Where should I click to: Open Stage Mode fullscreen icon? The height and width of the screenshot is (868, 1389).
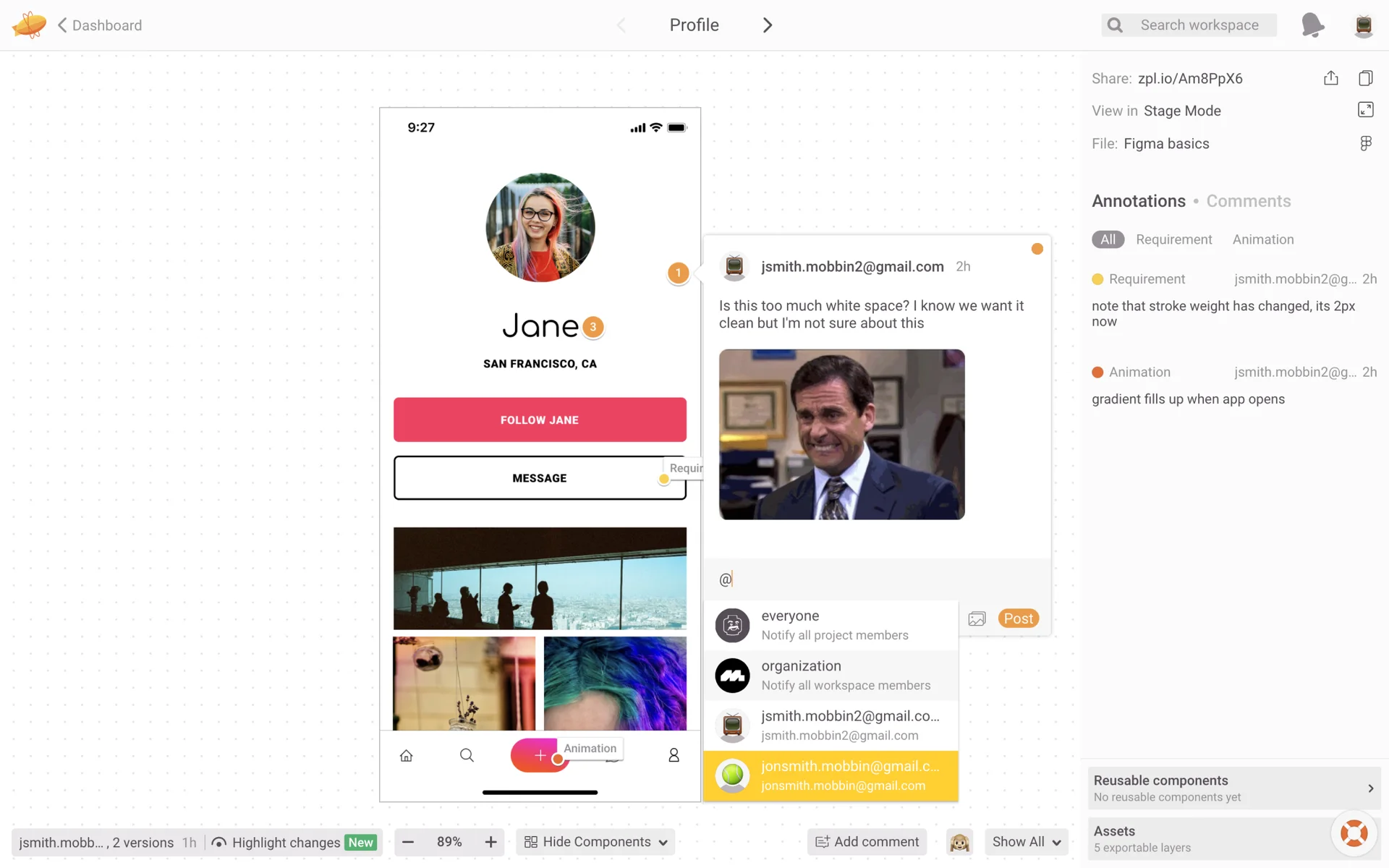pos(1365,110)
